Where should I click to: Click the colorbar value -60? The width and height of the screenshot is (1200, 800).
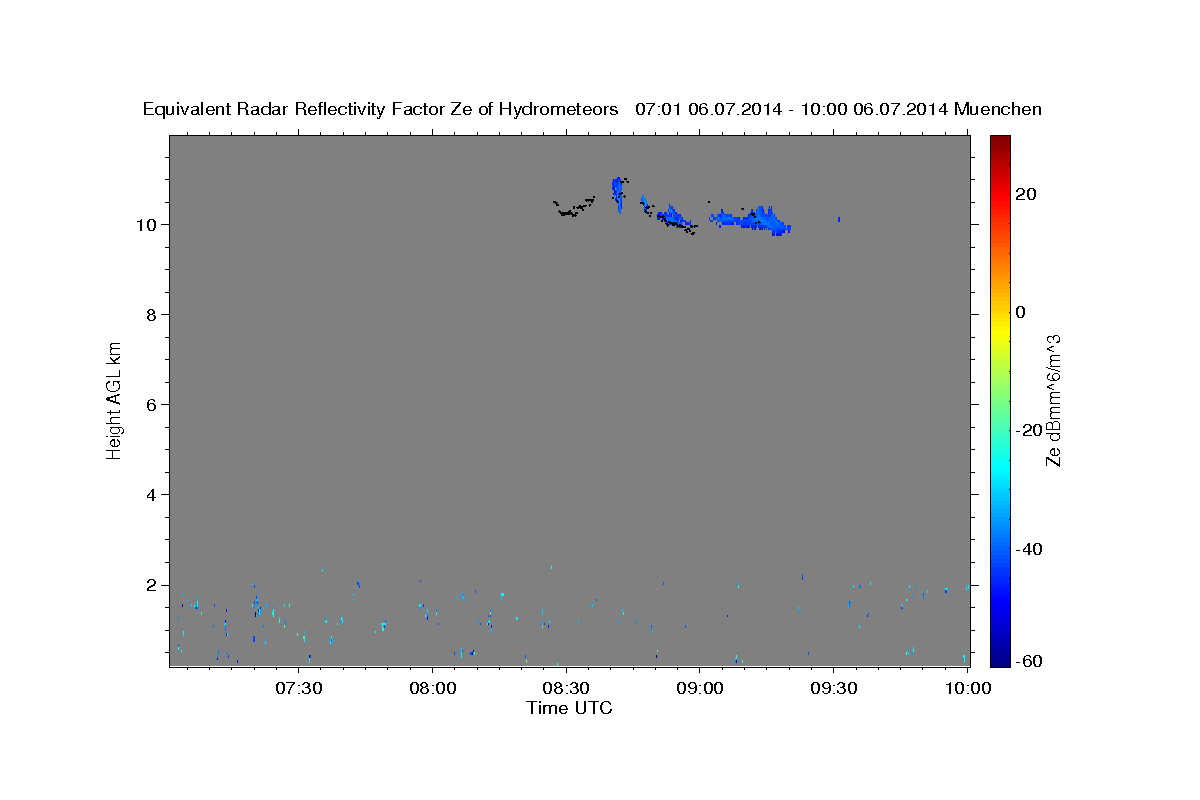1030,661
